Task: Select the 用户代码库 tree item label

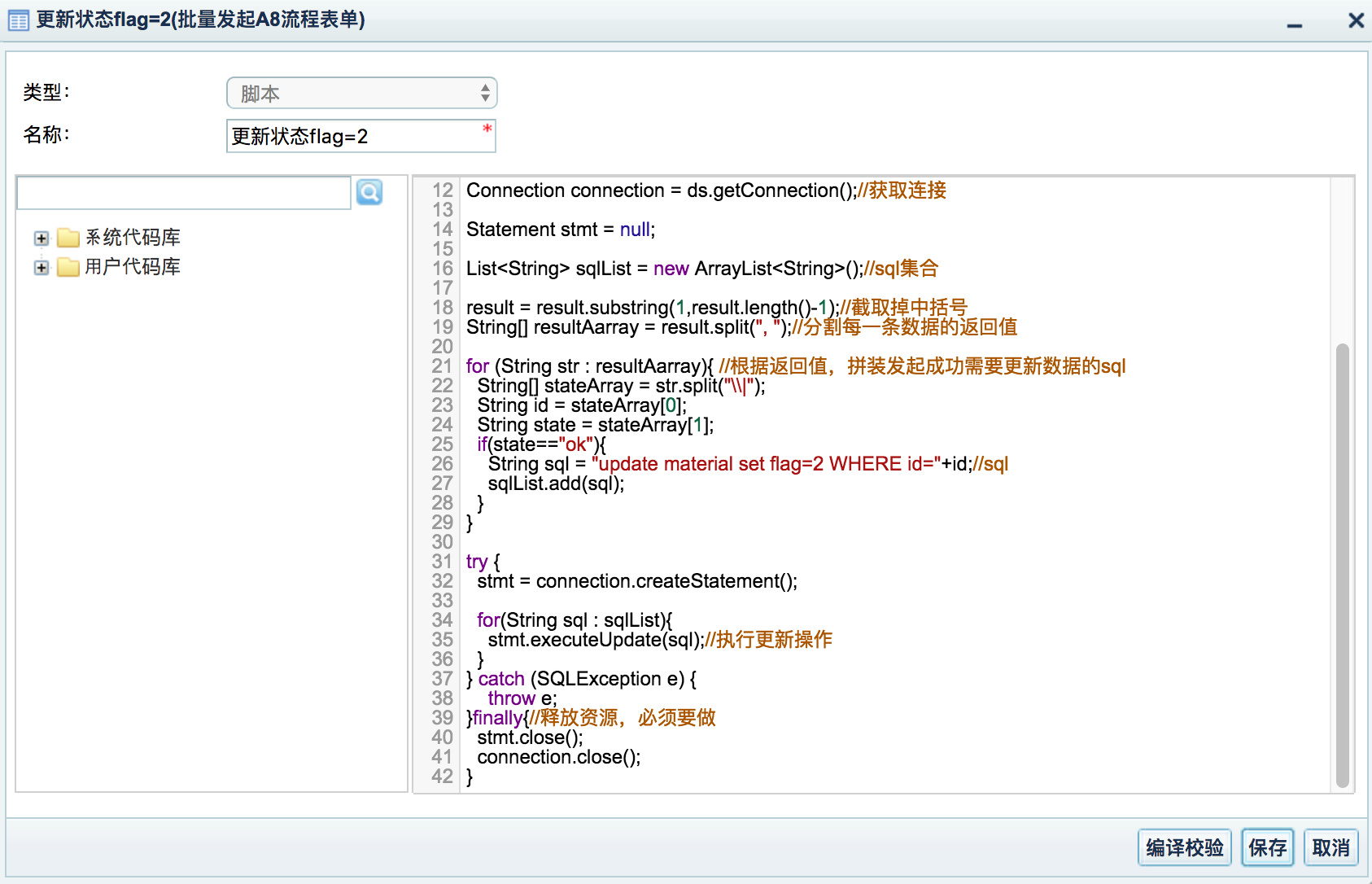Action: tap(133, 267)
